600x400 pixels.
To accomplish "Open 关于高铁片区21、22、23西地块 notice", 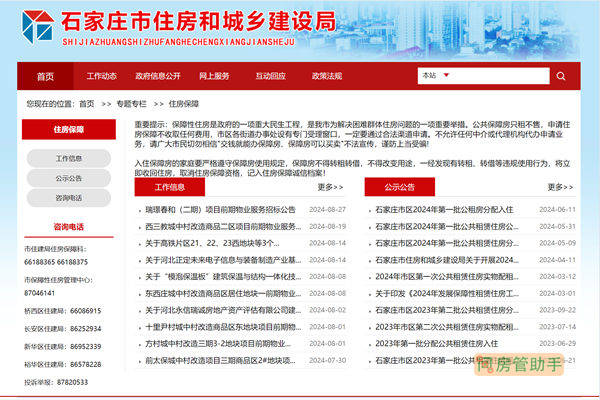I will [x=212, y=243].
